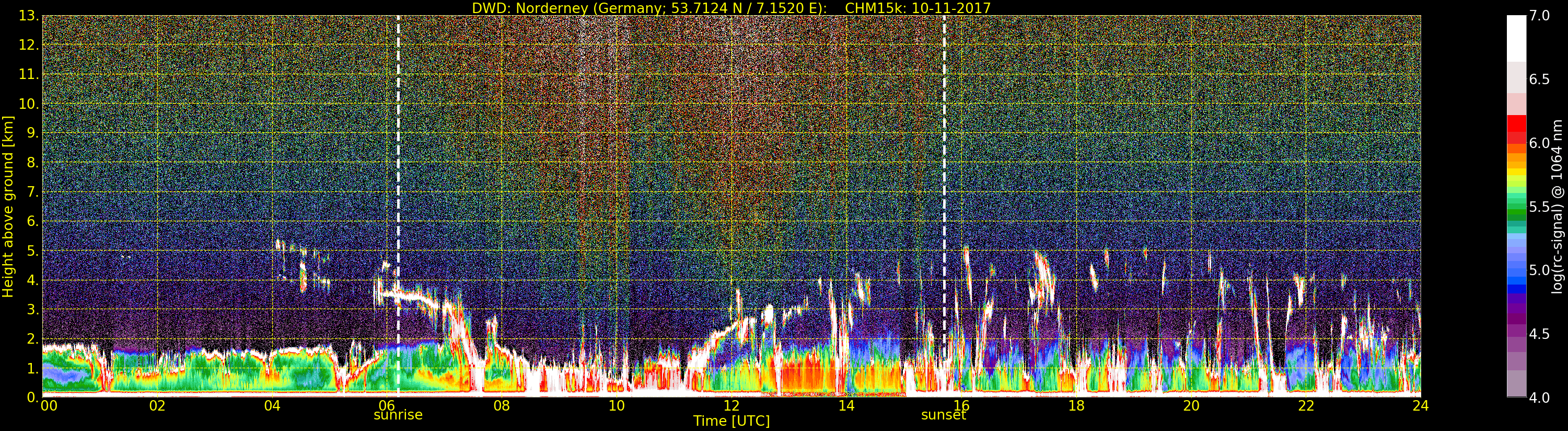The width and height of the screenshot is (1568, 431).
Task: Click the "sunrise" label below the time axis
Action: point(398,415)
